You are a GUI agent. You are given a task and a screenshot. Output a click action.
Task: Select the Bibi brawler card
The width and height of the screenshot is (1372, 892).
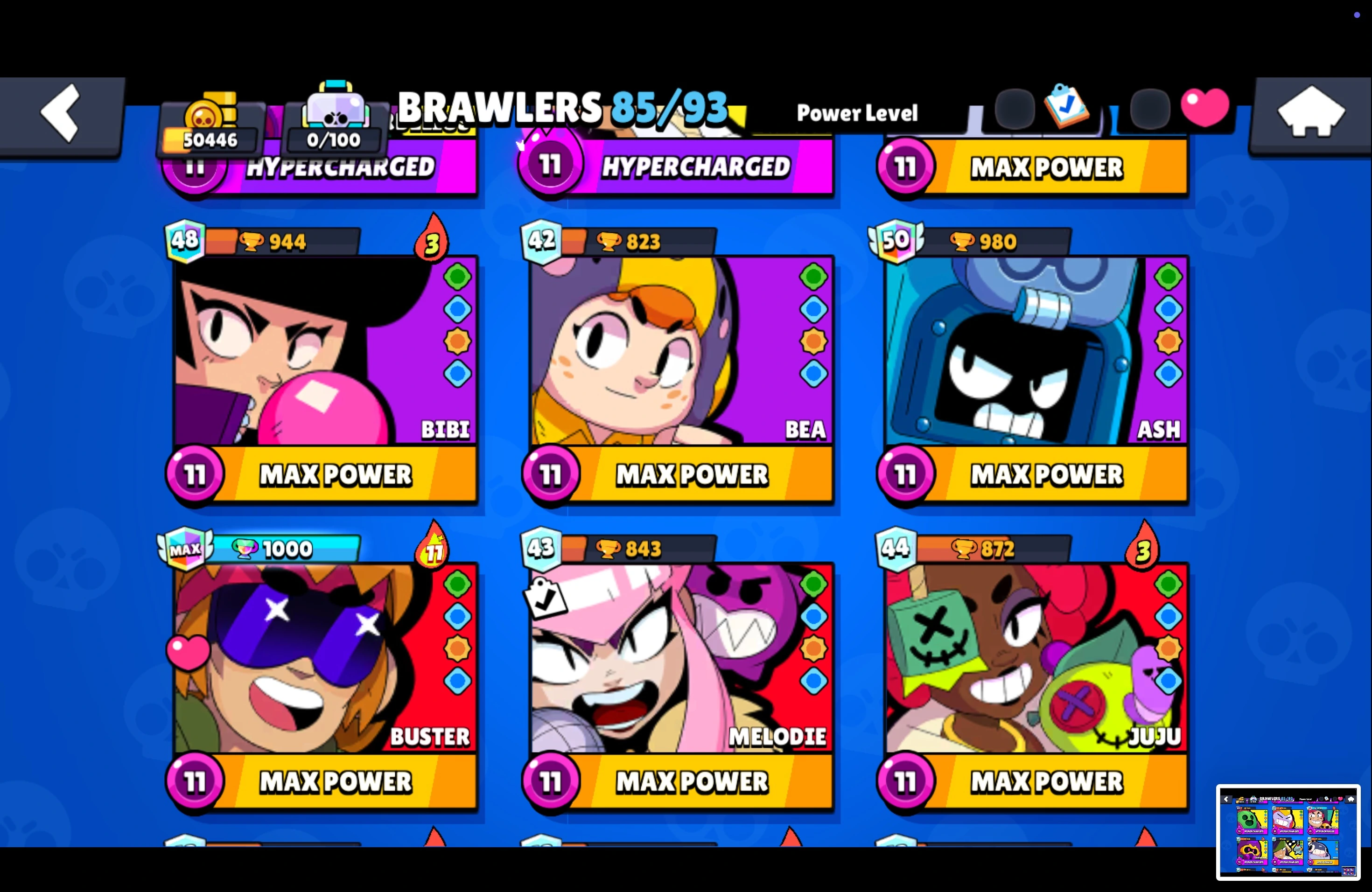coord(325,350)
